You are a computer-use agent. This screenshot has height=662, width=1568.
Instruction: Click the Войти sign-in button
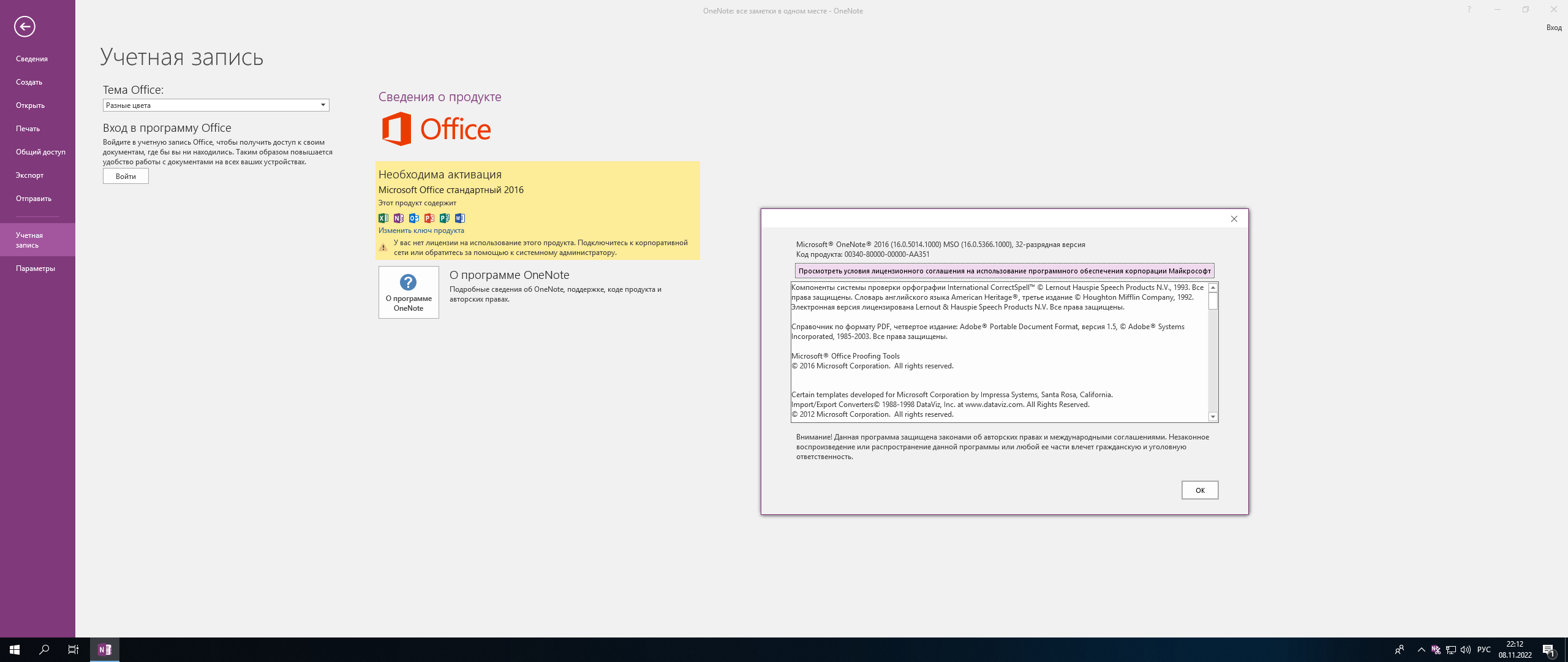(x=126, y=177)
